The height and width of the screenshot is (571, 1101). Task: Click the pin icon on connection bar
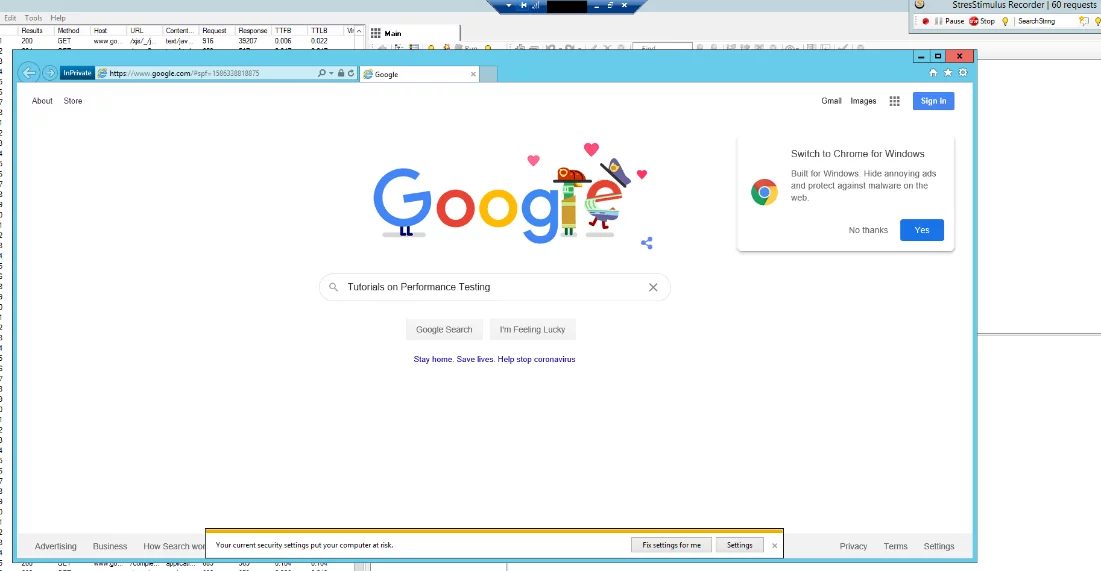click(523, 6)
